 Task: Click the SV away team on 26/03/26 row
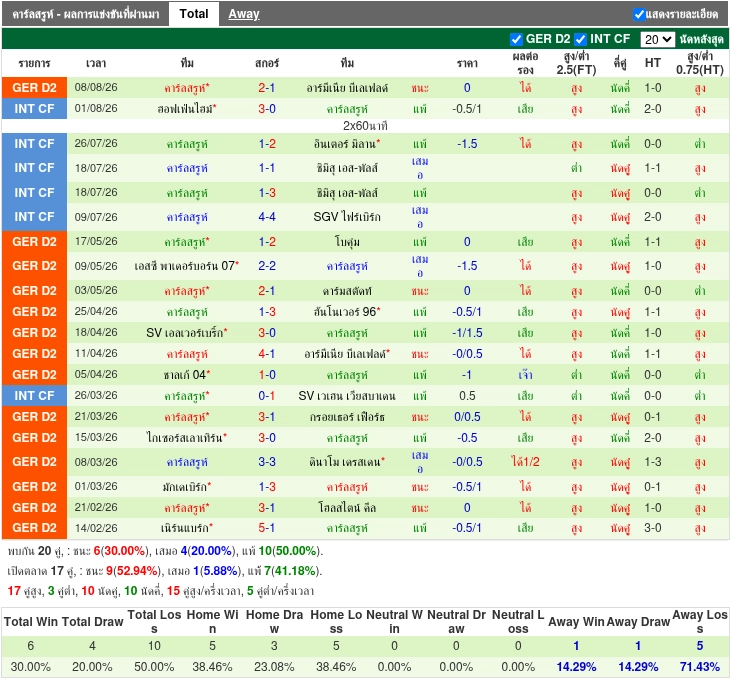pyautogui.click(x=347, y=395)
